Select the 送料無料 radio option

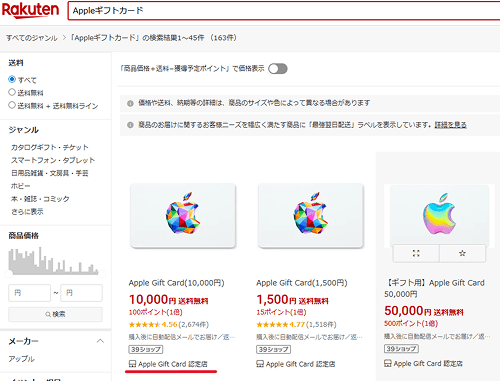12,92
